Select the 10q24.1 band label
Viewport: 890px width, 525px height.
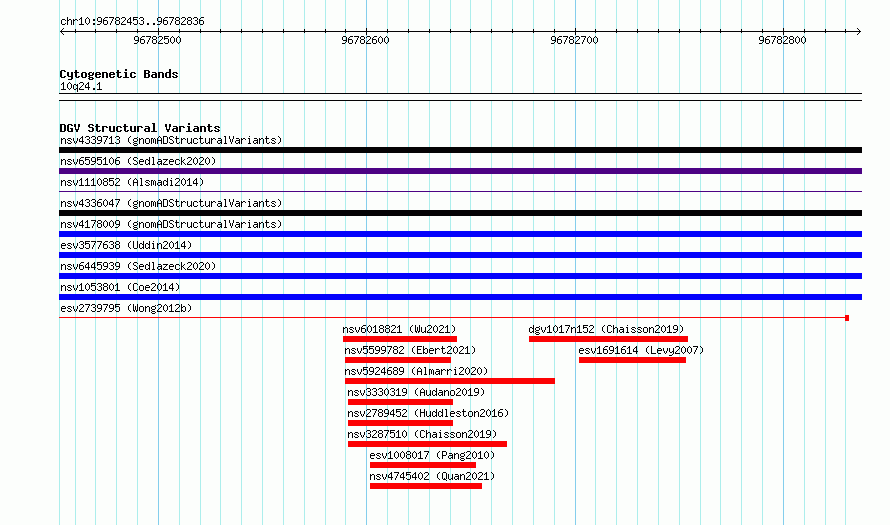click(81, 86)
